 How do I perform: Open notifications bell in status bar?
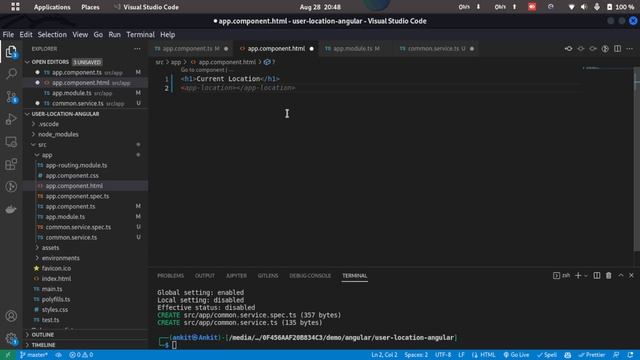point(631,355)
